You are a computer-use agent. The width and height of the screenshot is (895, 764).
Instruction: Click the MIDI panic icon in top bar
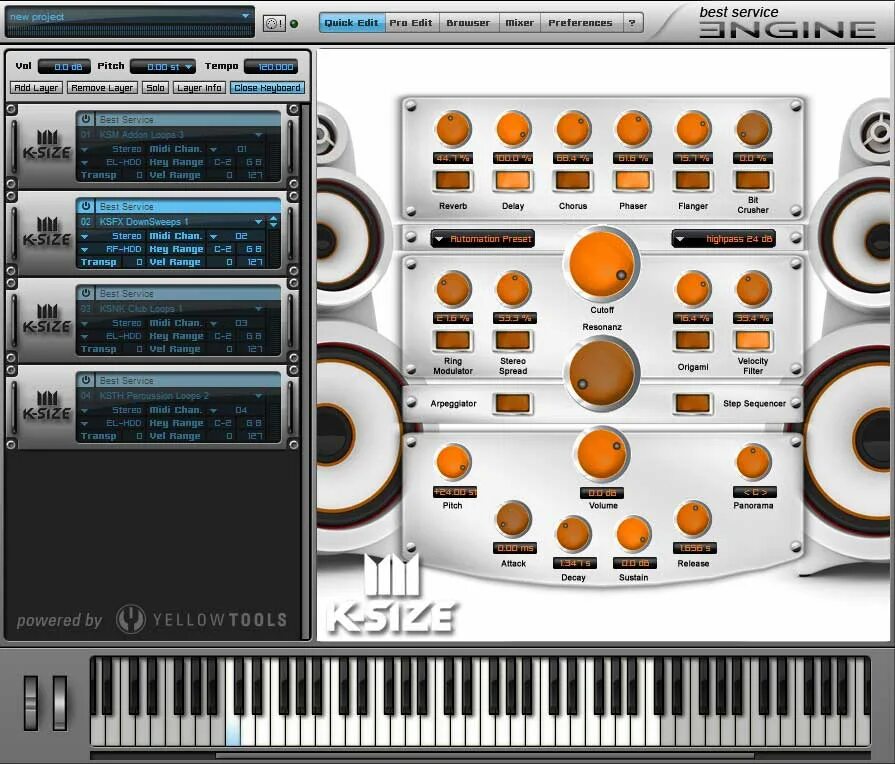[x=274, y=23]
